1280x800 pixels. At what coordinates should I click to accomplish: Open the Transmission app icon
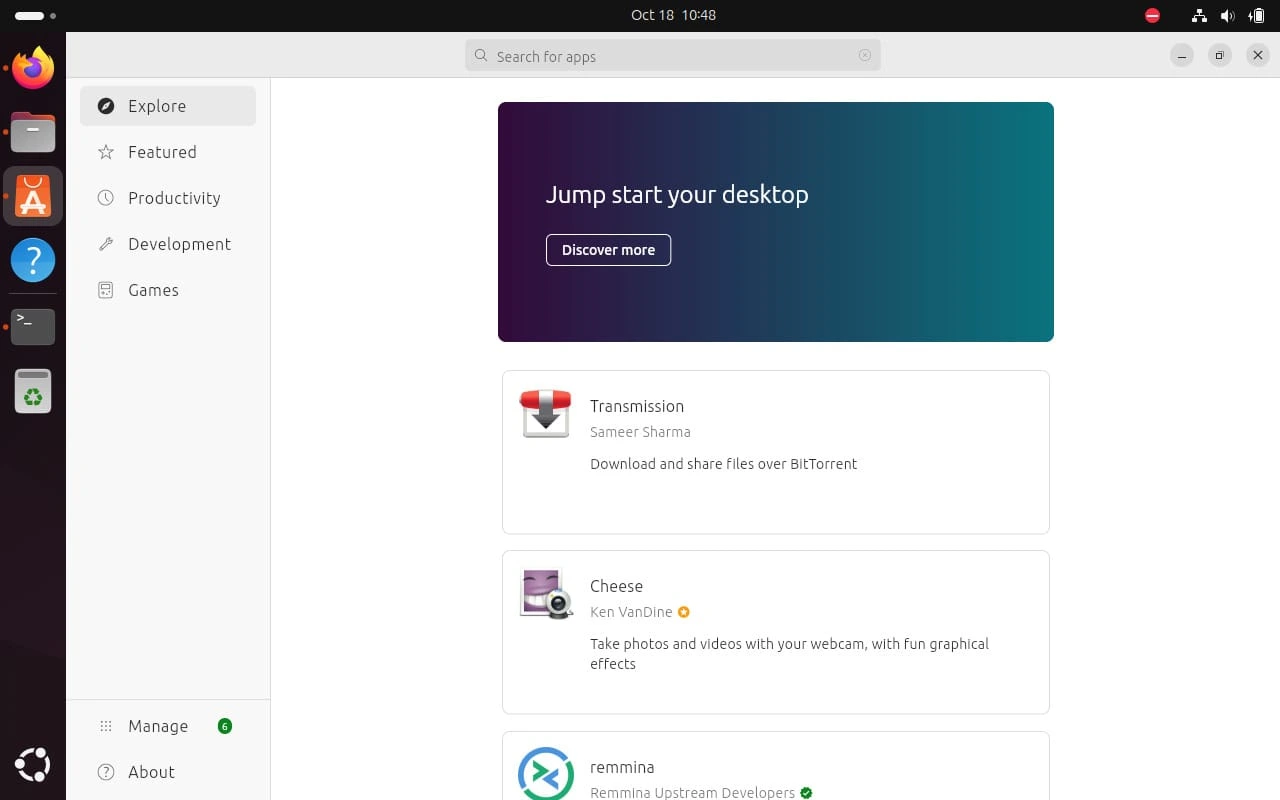click(545, 414)
